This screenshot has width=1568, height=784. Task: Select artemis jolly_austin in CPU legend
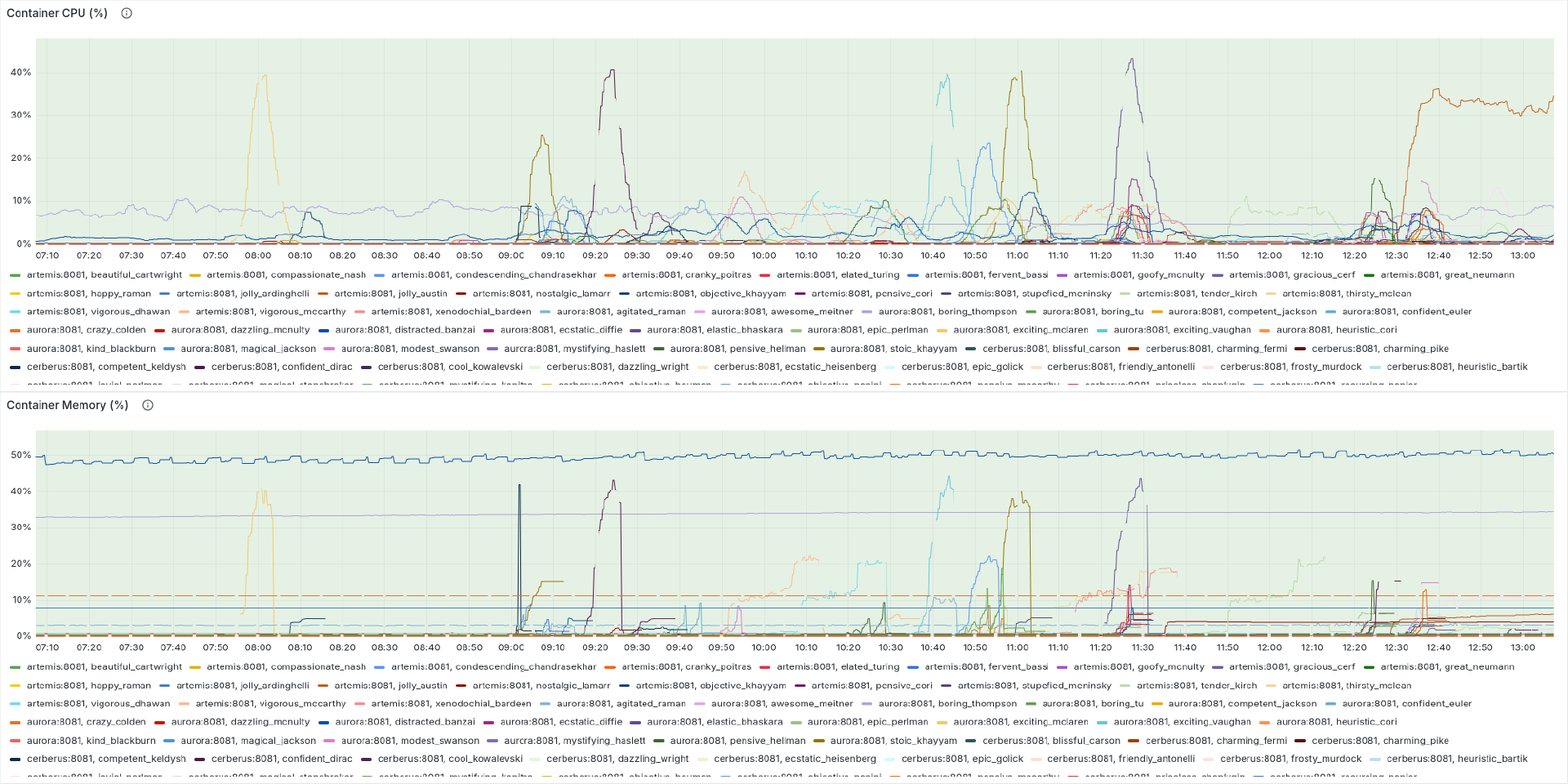tap(390, 294)
